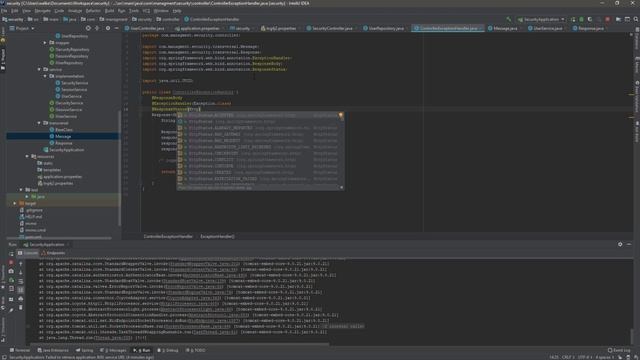Expand the mapper folder
This screenshot has height=360, width=640.
coord(45,42)
